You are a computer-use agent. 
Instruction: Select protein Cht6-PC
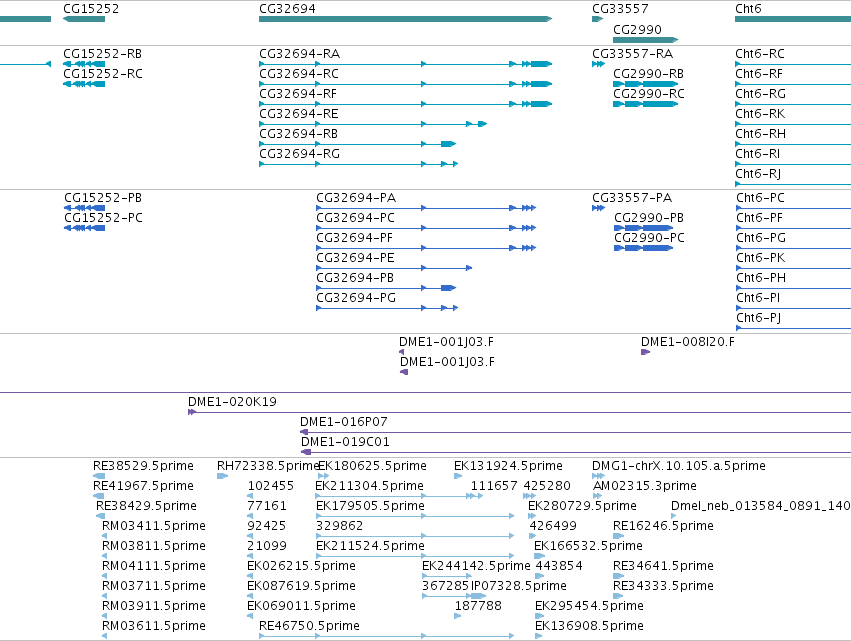point(760,198)
